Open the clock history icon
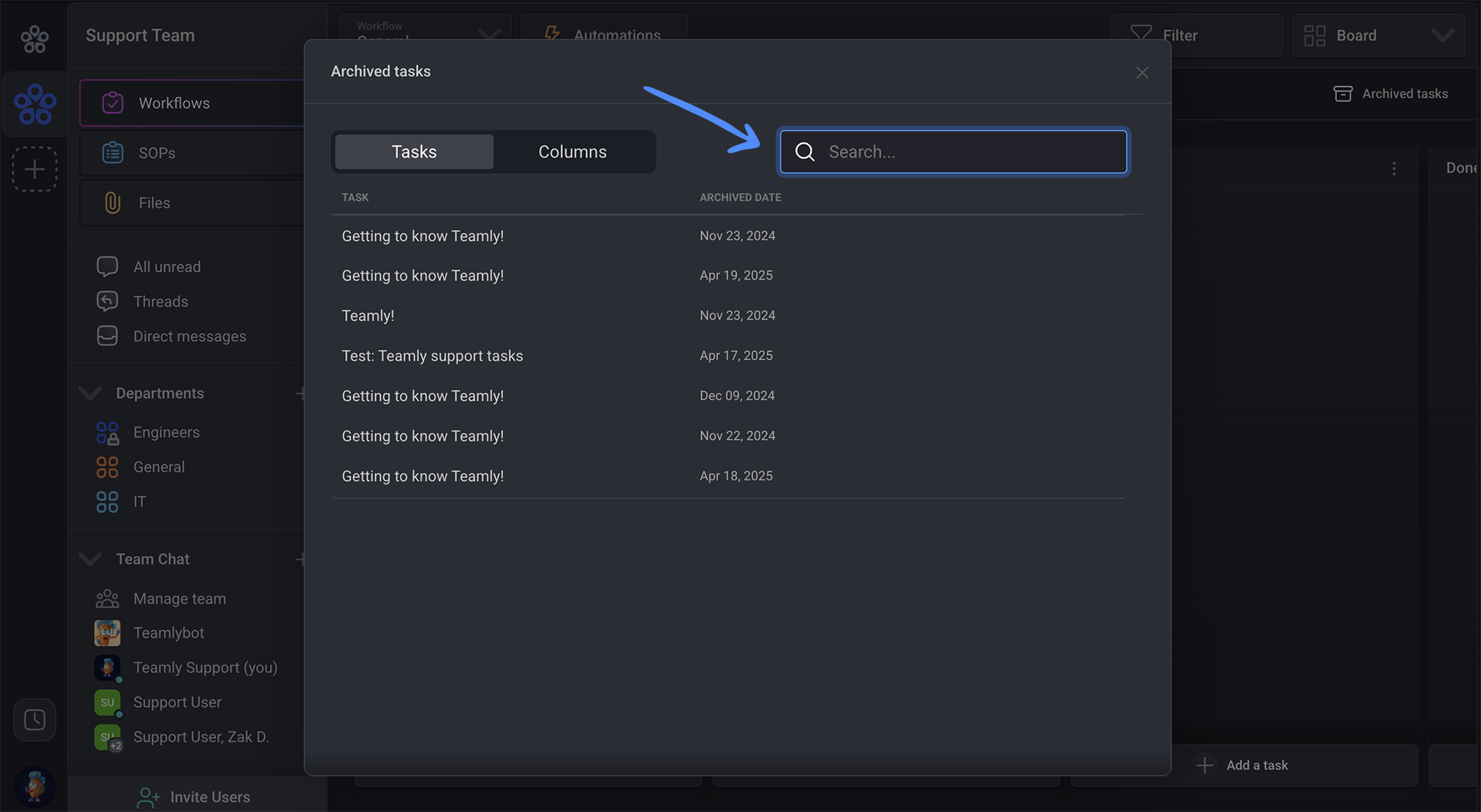 pos(34,720)
